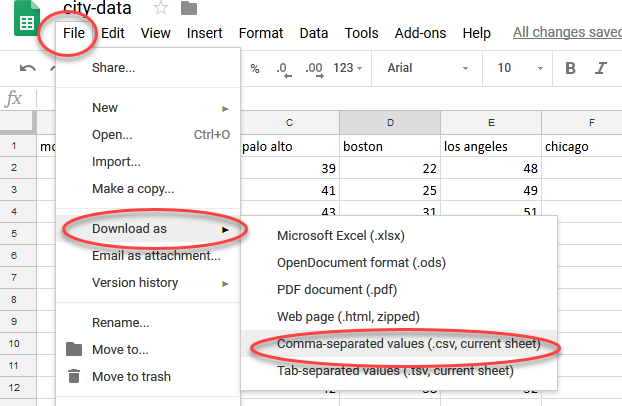This screenshot has height=406, width=622.
Task: Choose Share... from File menu
Action: click(148, 67)
